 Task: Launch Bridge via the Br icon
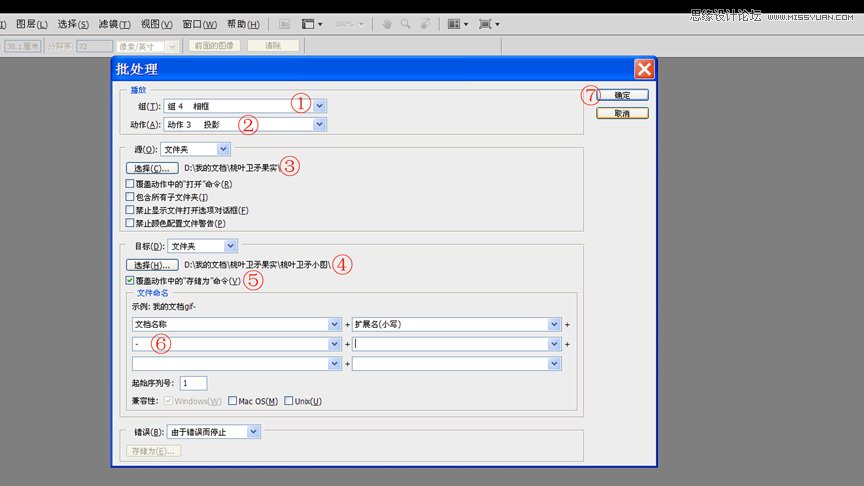click(284, 24)
